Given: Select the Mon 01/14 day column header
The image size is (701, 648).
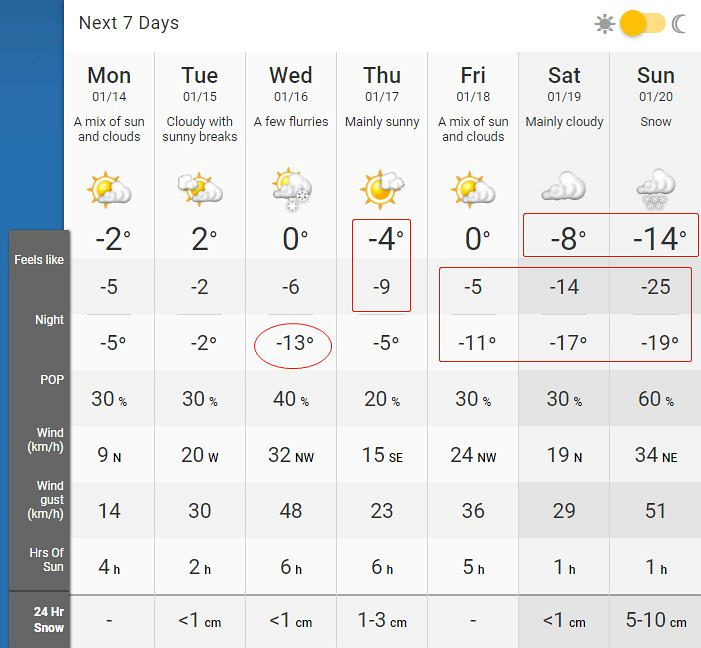Looking at the screenshot, I should [109, 84].
